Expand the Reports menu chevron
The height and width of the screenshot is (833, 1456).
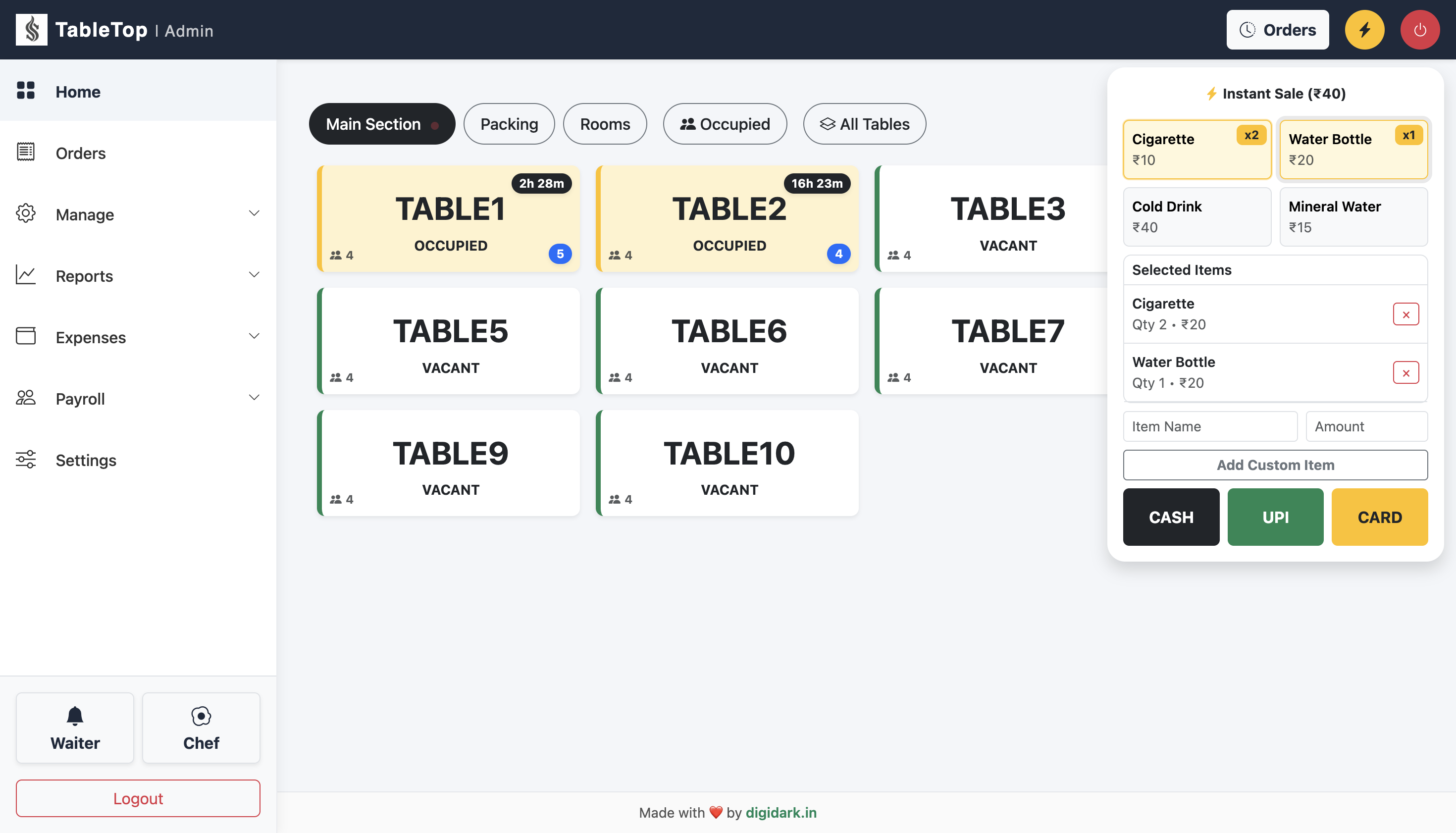(254, 275)
